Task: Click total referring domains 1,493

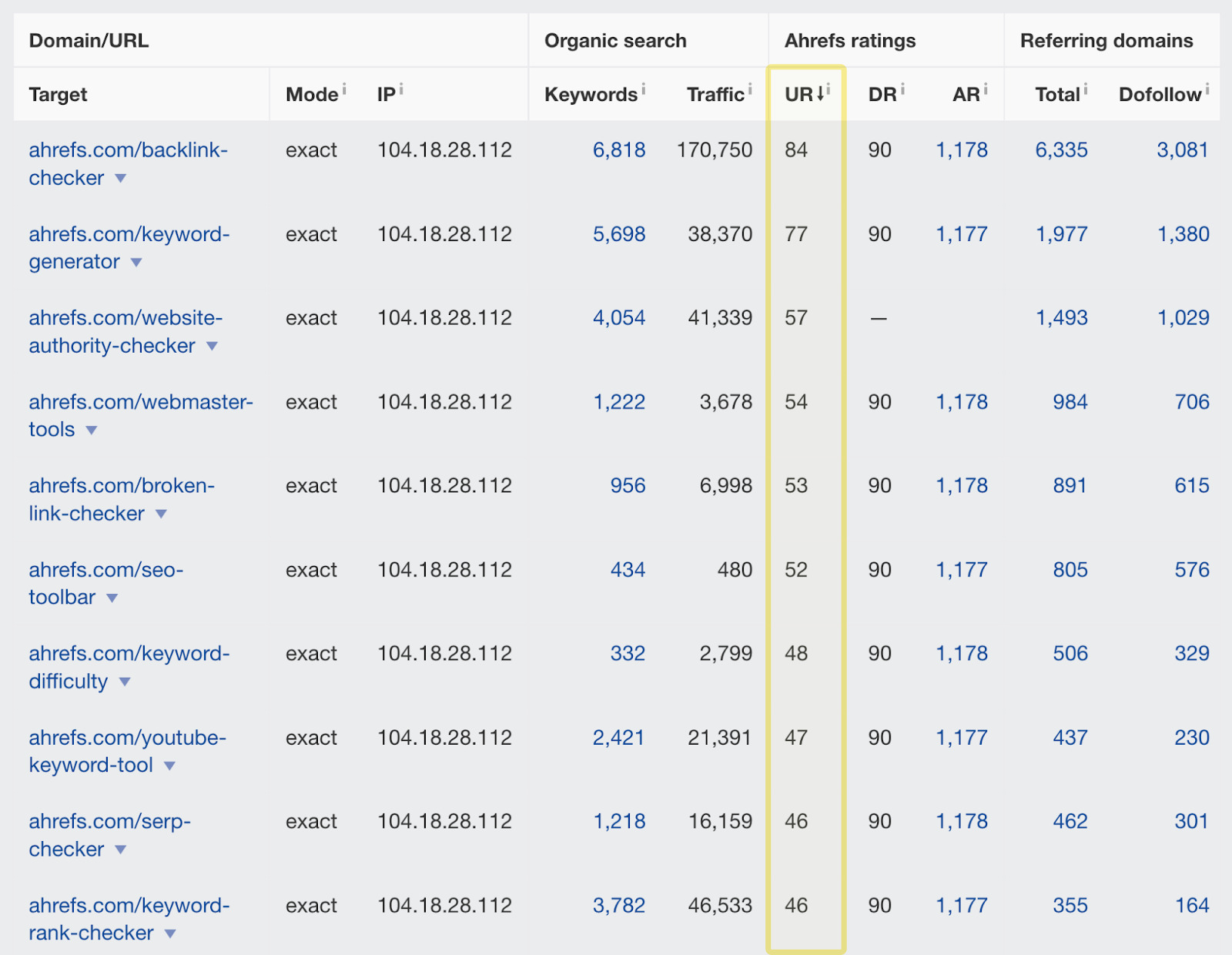Action: click(1062, 318)
